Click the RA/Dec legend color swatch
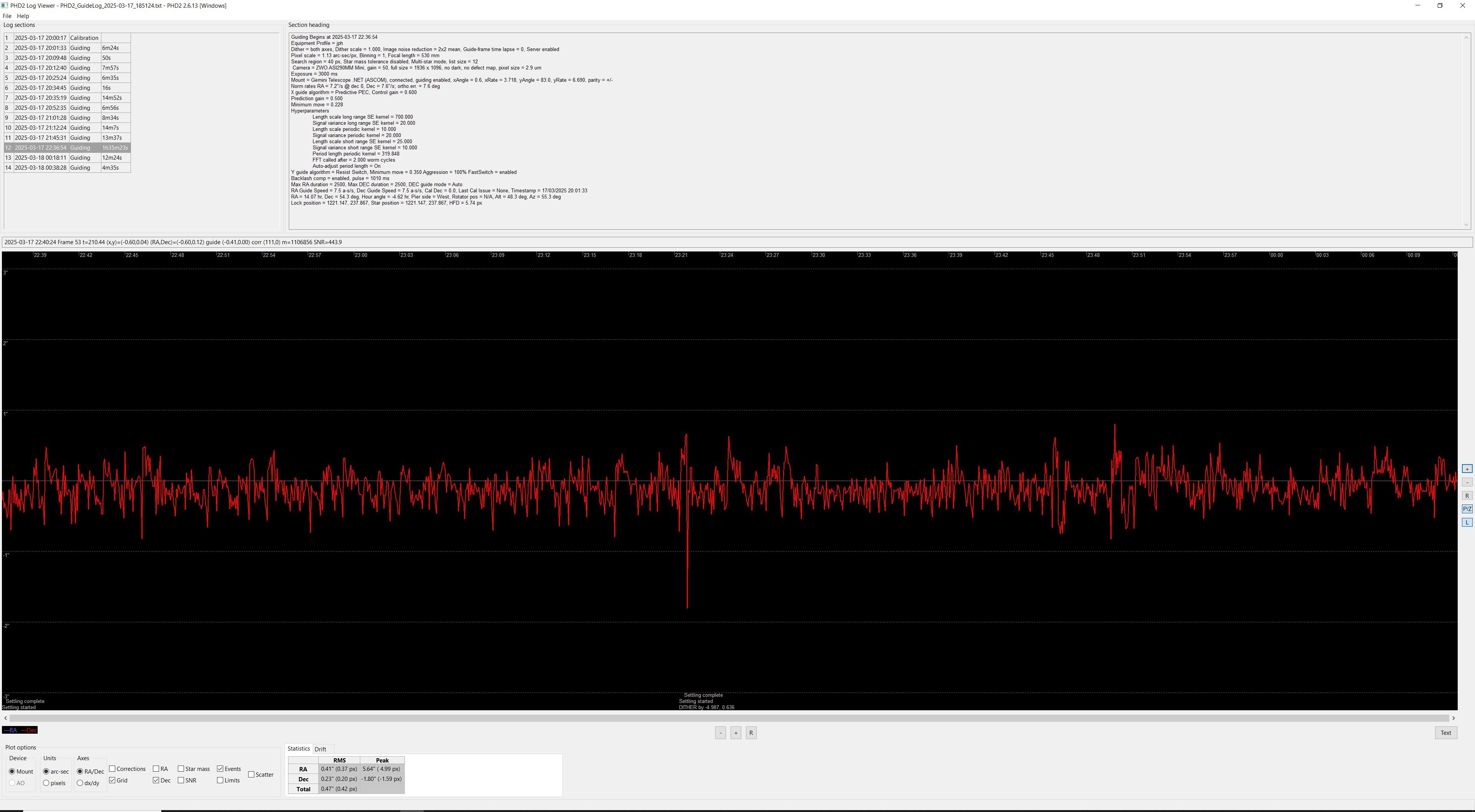 20,730
